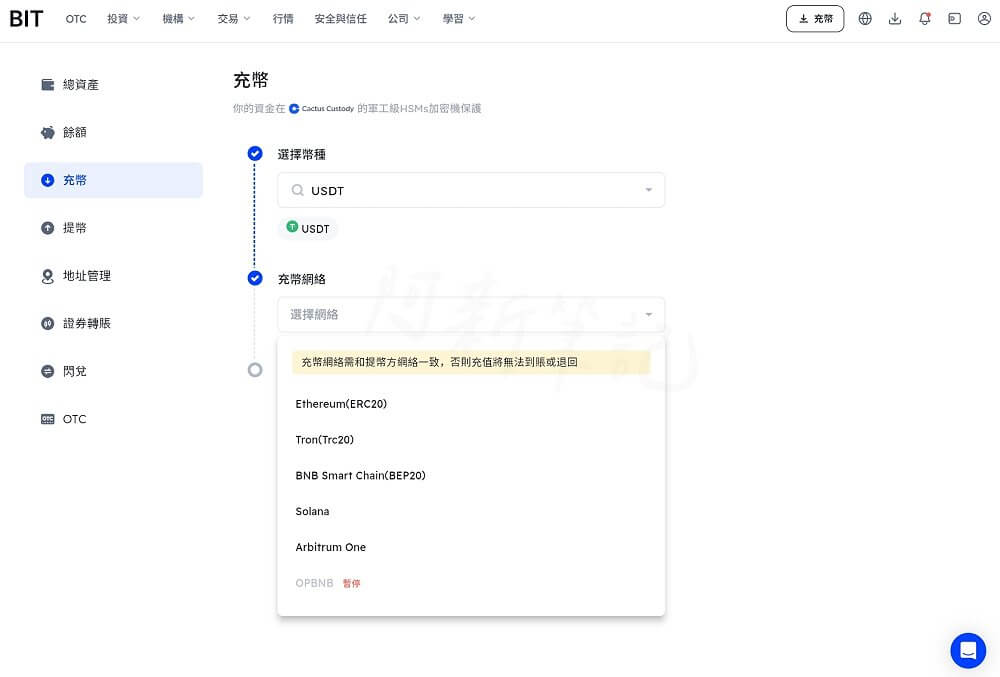Click the 充幣 page heading
The image size is (1000, 677).
(x=251, y=80)
